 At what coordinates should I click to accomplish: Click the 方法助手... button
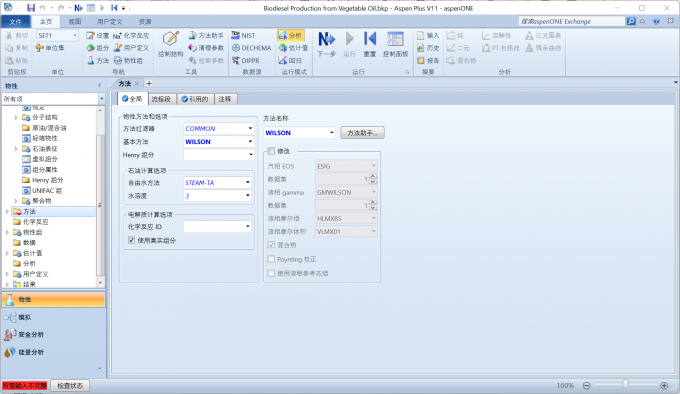tap(362, 133)
